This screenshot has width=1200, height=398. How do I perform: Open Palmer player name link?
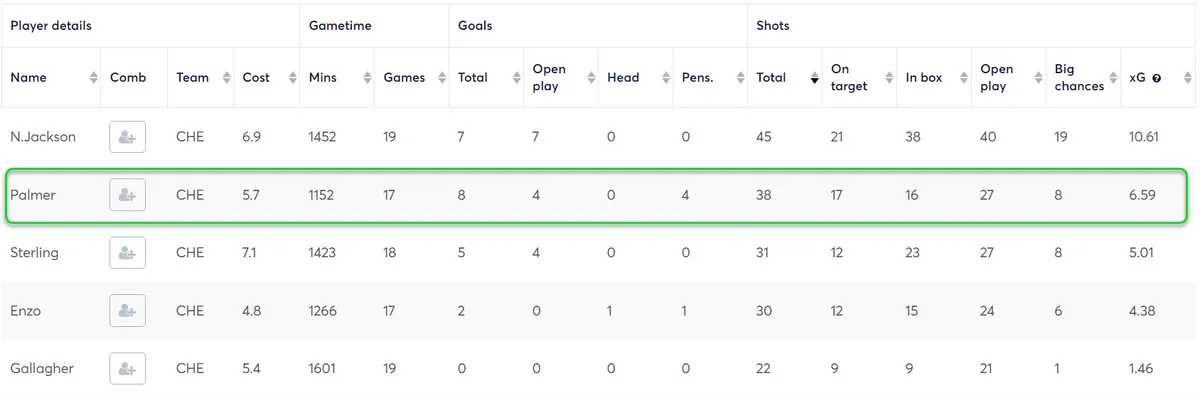coord(33,195)
